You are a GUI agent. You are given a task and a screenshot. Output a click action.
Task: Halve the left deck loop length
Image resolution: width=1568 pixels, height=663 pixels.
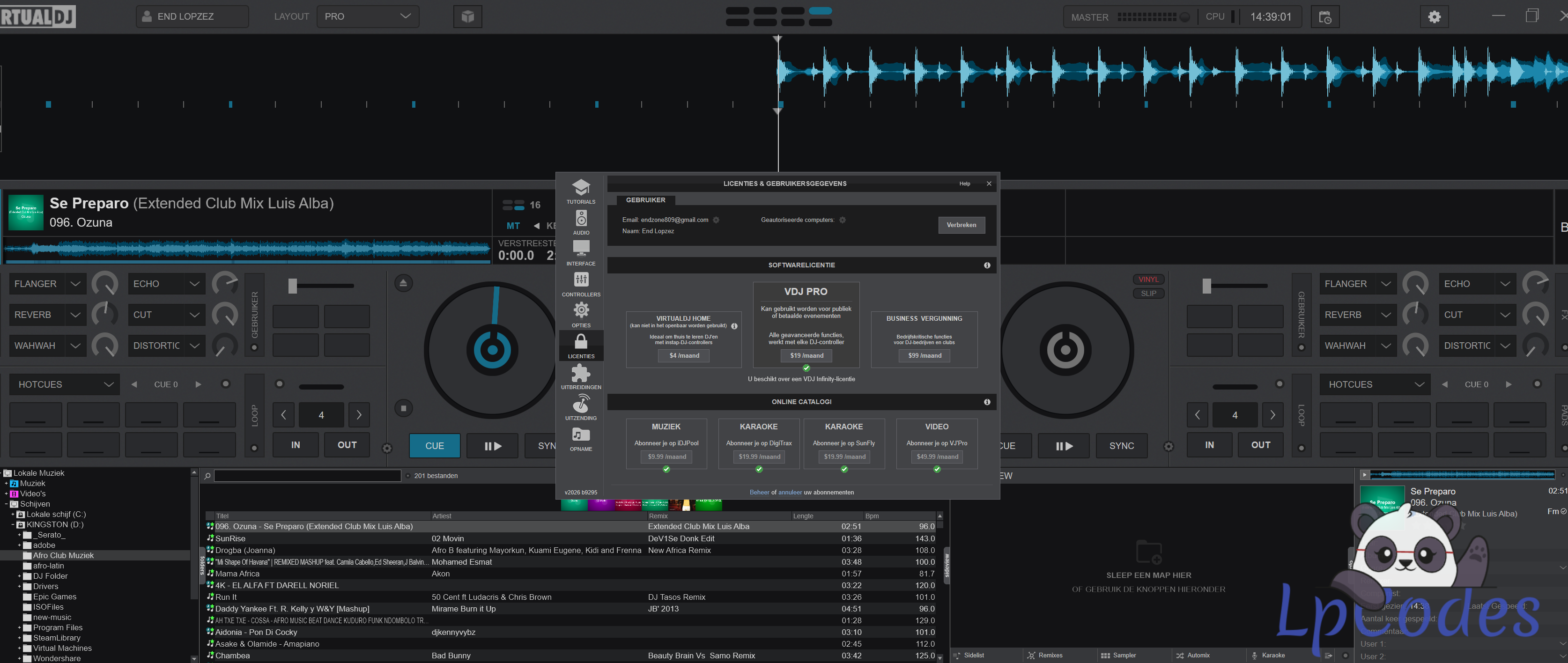[x=284, y=415]
